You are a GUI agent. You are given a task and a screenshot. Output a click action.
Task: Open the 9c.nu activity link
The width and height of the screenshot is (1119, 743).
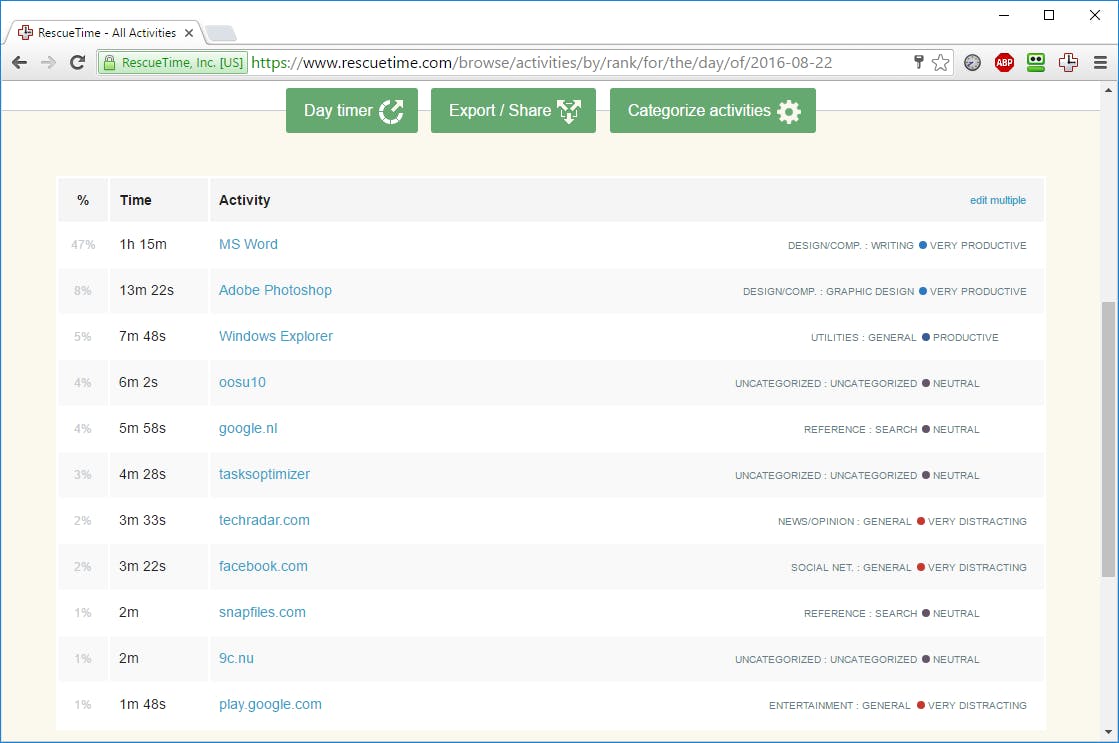236,659
